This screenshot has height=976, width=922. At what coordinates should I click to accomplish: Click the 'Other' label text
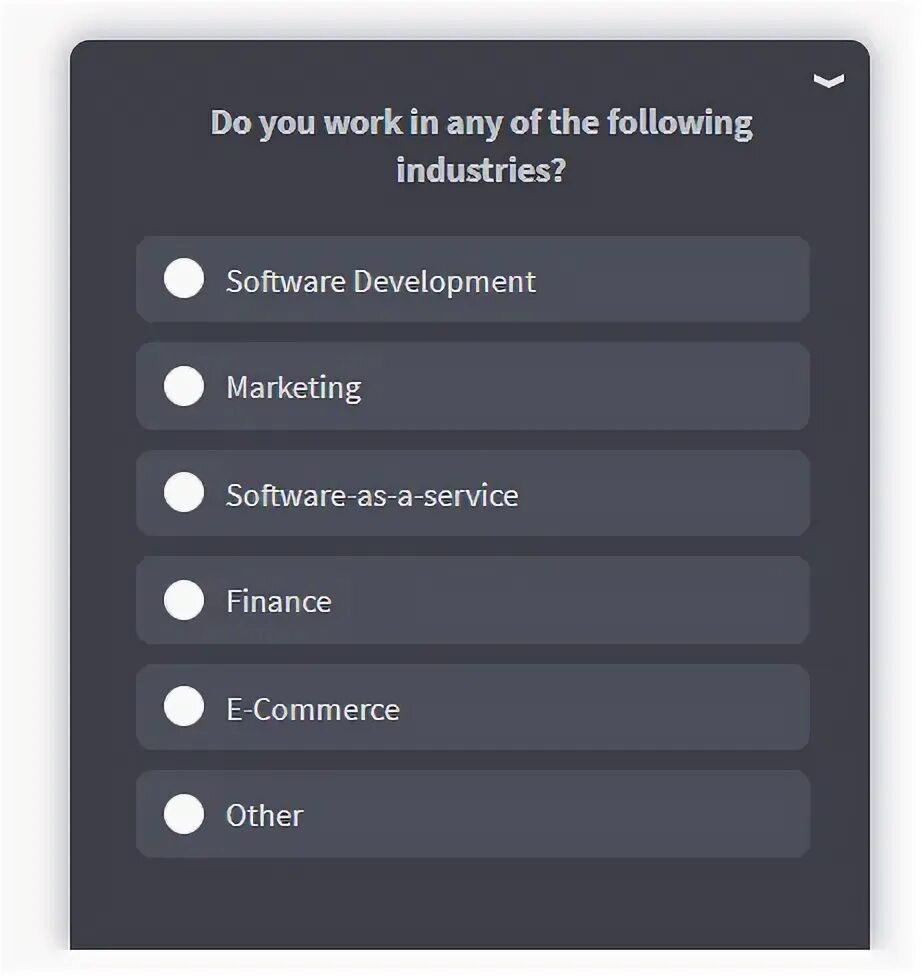[x=265, y=816]
